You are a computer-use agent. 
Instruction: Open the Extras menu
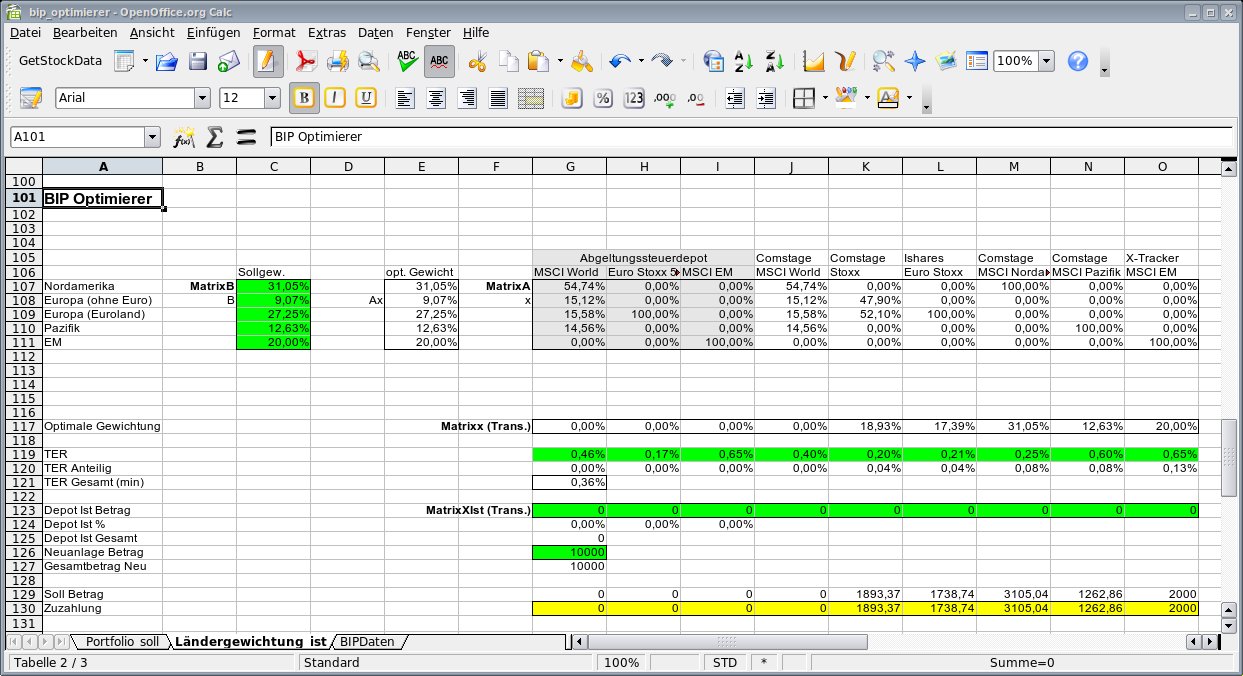pos(328,32)
